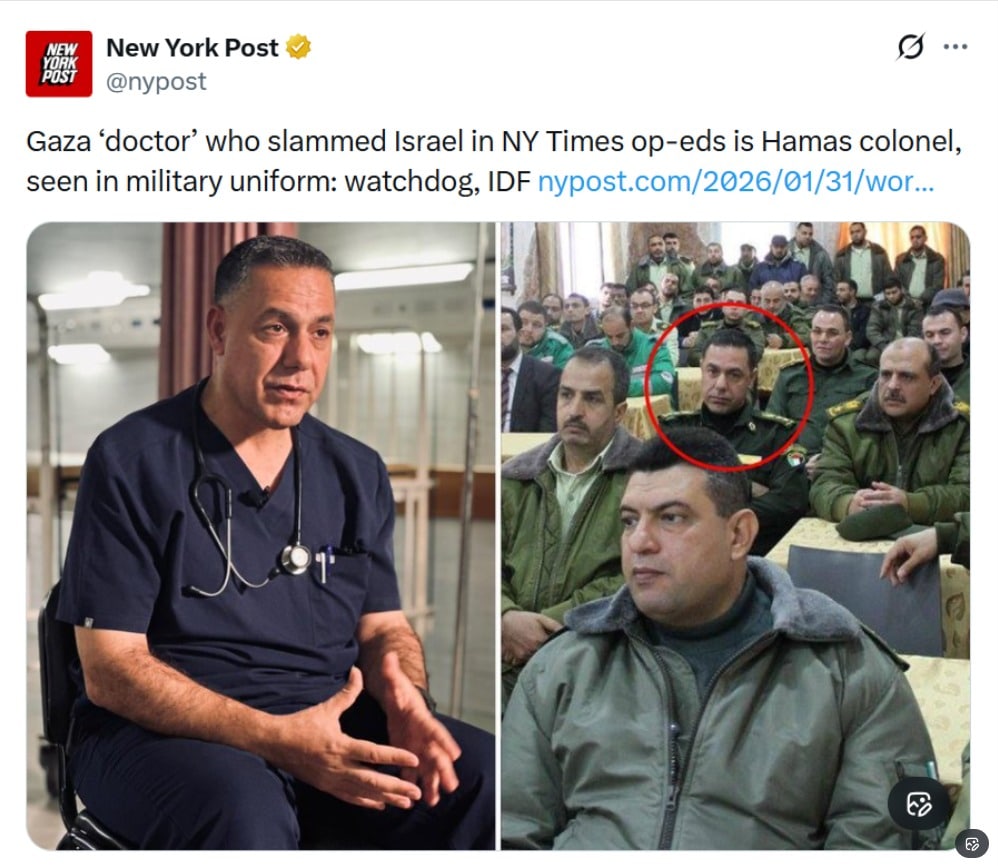Open left photo of doctor in scrubs
The width and height of the screenshot is (998, 866).
point(260,536)
